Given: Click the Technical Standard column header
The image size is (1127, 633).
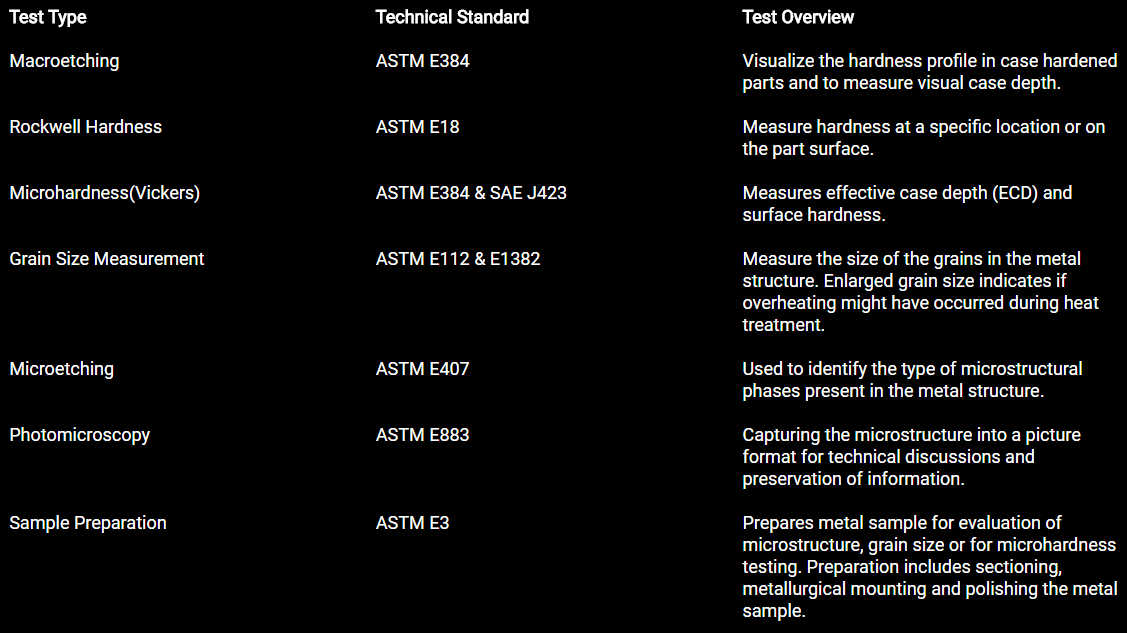Looking at the screenshot, I should (x=452, y=17).
